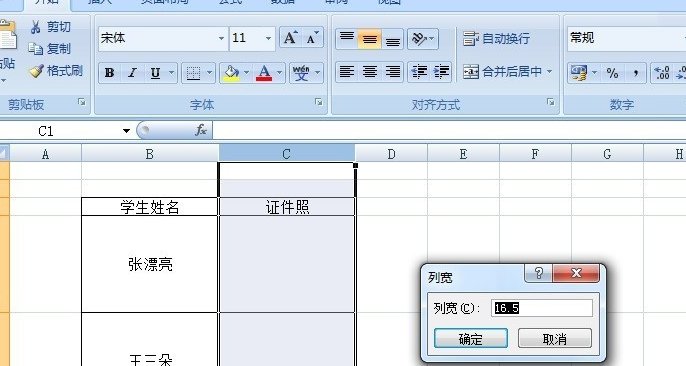Open text orientation options
Screen dimensions: 686x366
(423, 38)
